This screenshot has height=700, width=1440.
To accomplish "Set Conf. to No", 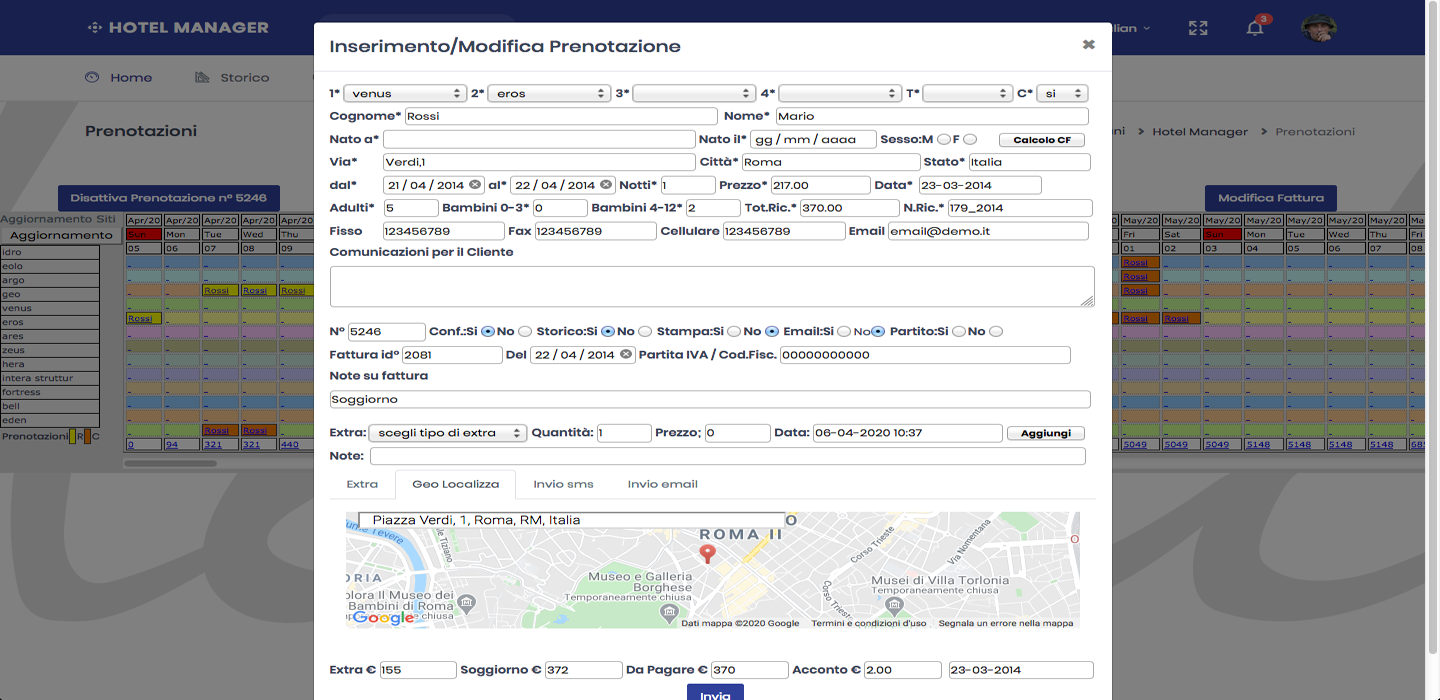I will coord(524,331).
